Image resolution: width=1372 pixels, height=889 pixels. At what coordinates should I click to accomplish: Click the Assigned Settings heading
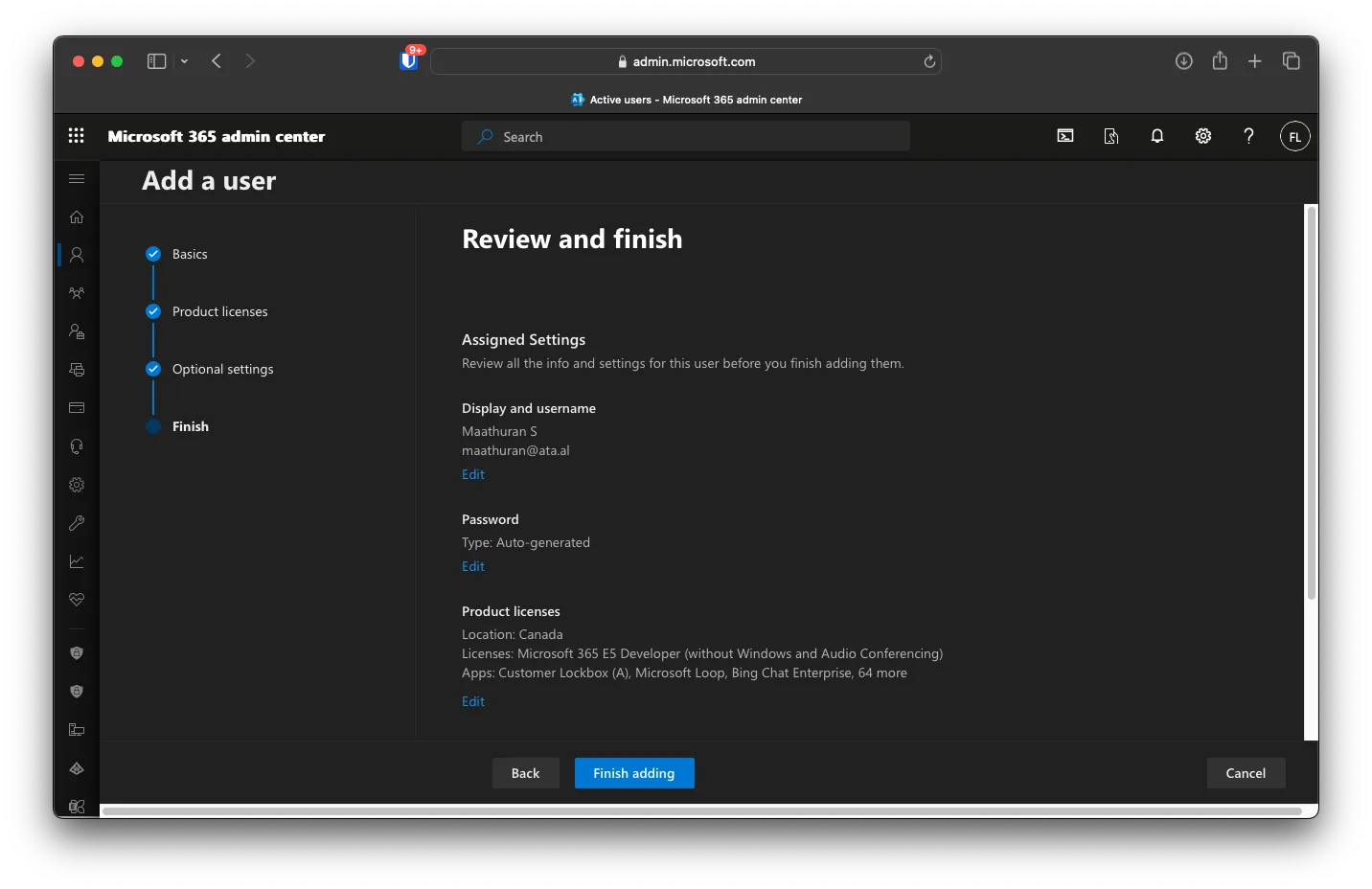[x=523, y=339]
